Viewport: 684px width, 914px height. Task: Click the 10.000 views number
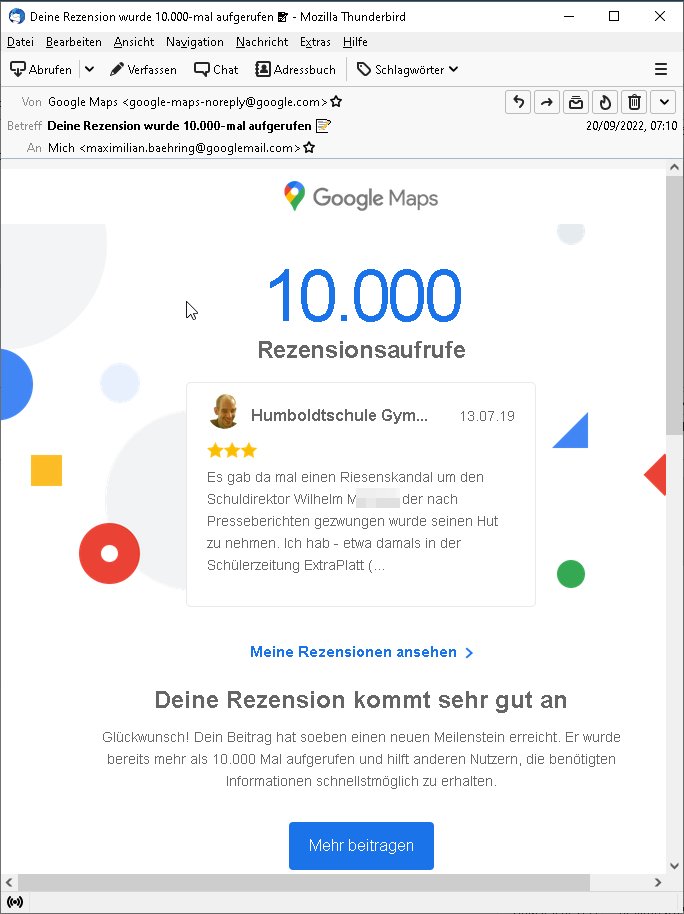[x=364, y=296]
